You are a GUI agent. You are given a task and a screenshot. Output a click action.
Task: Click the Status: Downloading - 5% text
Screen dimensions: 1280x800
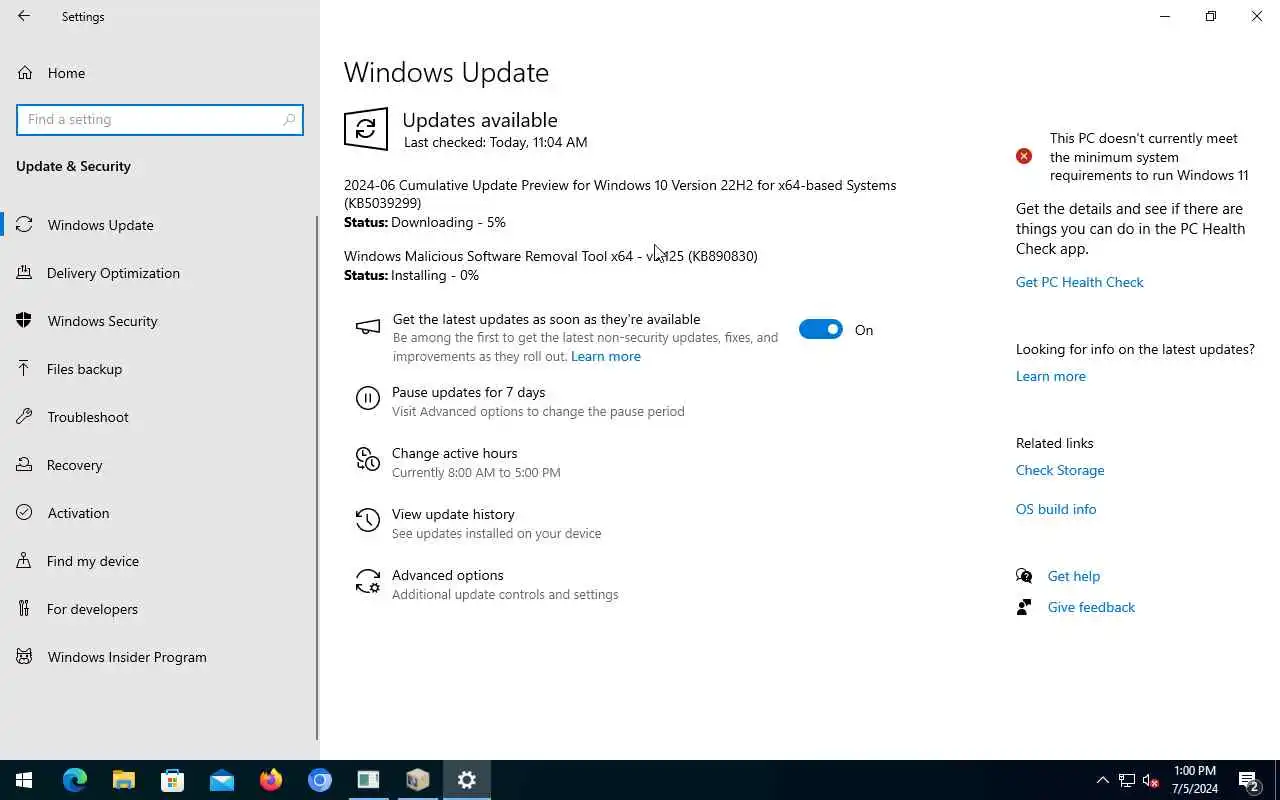click(425, 222)
